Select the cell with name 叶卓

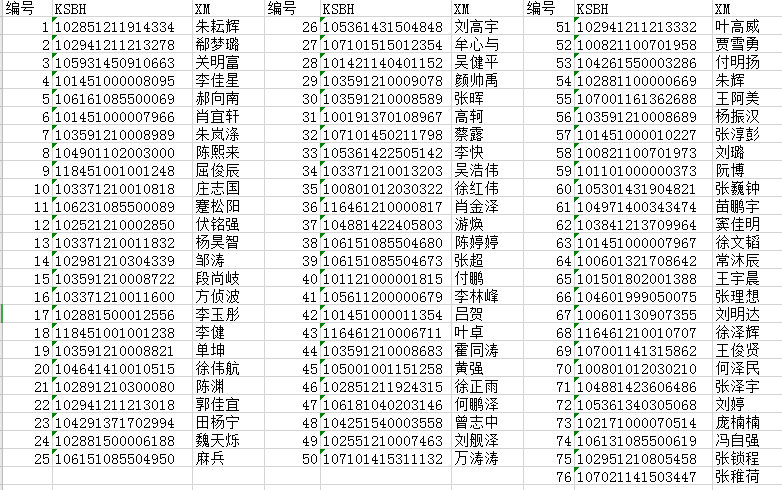coord(468,333)
